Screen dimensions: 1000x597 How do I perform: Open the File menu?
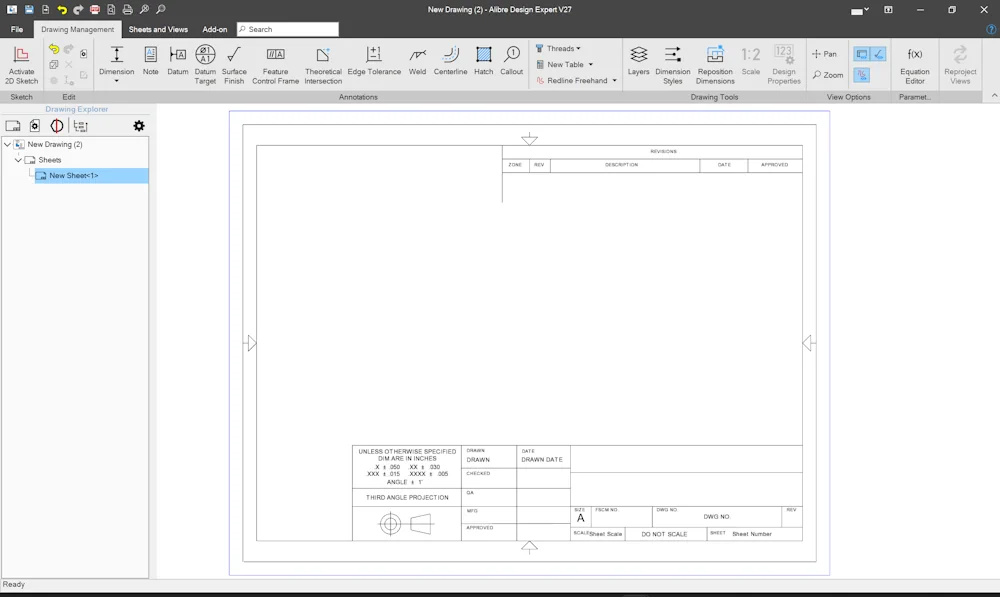pos(17,29)
